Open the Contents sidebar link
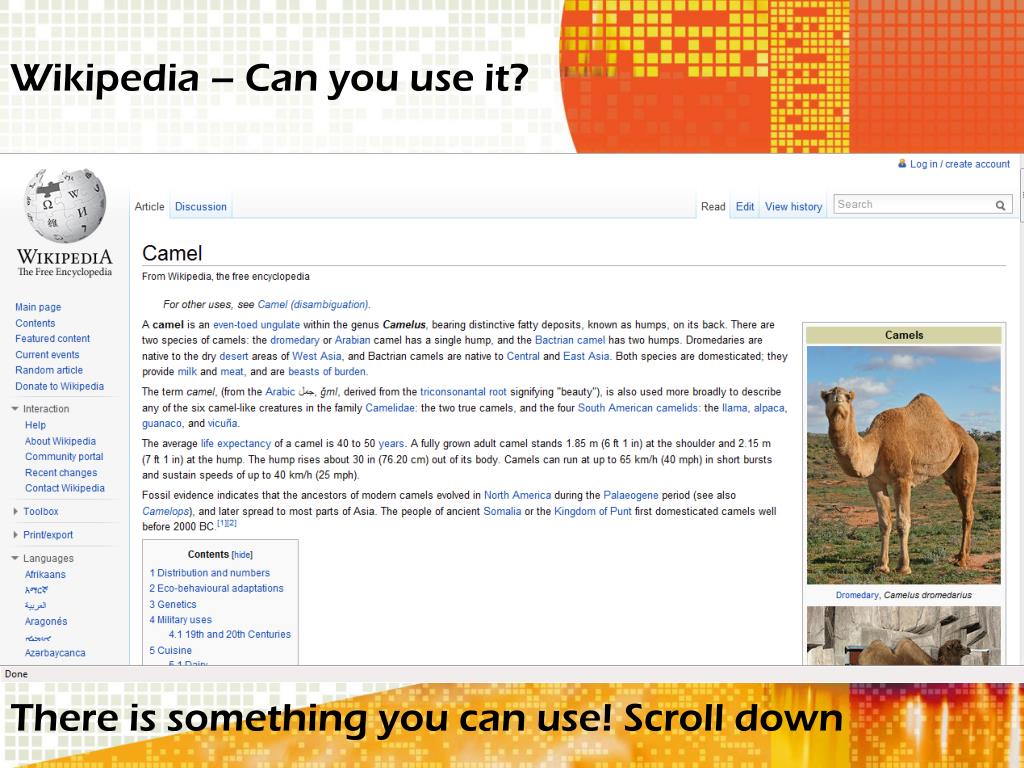Image resolution: width=1024 pixels, height=768 pixels. point(35,323)
